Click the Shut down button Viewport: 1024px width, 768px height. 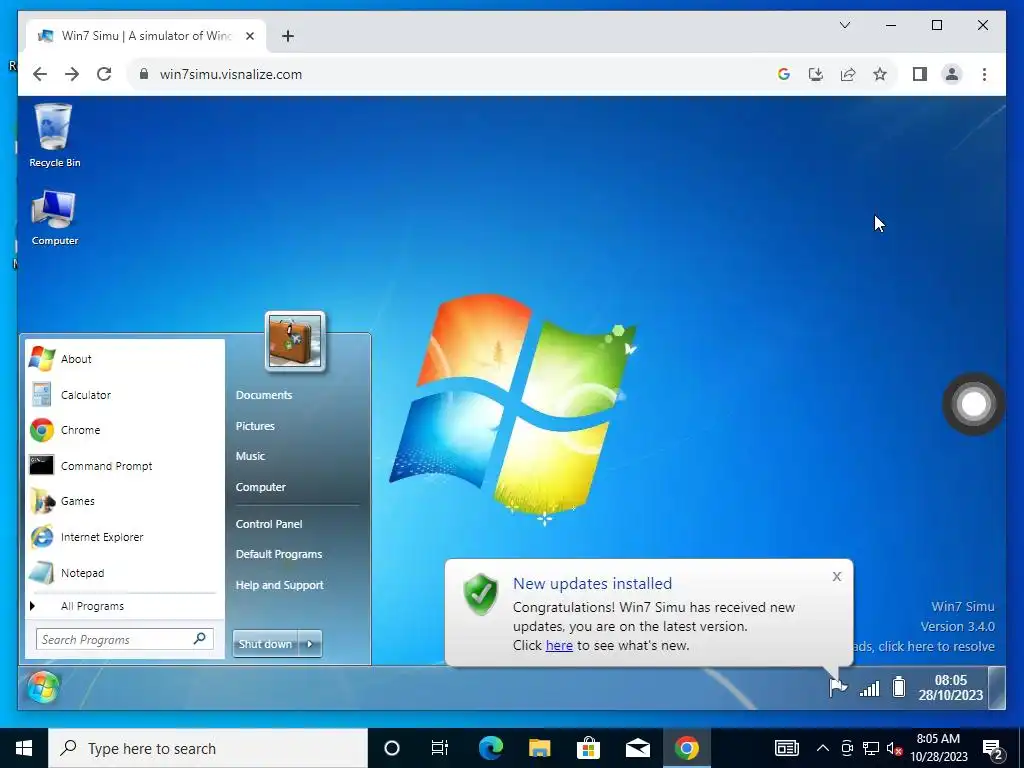[265, 644]
